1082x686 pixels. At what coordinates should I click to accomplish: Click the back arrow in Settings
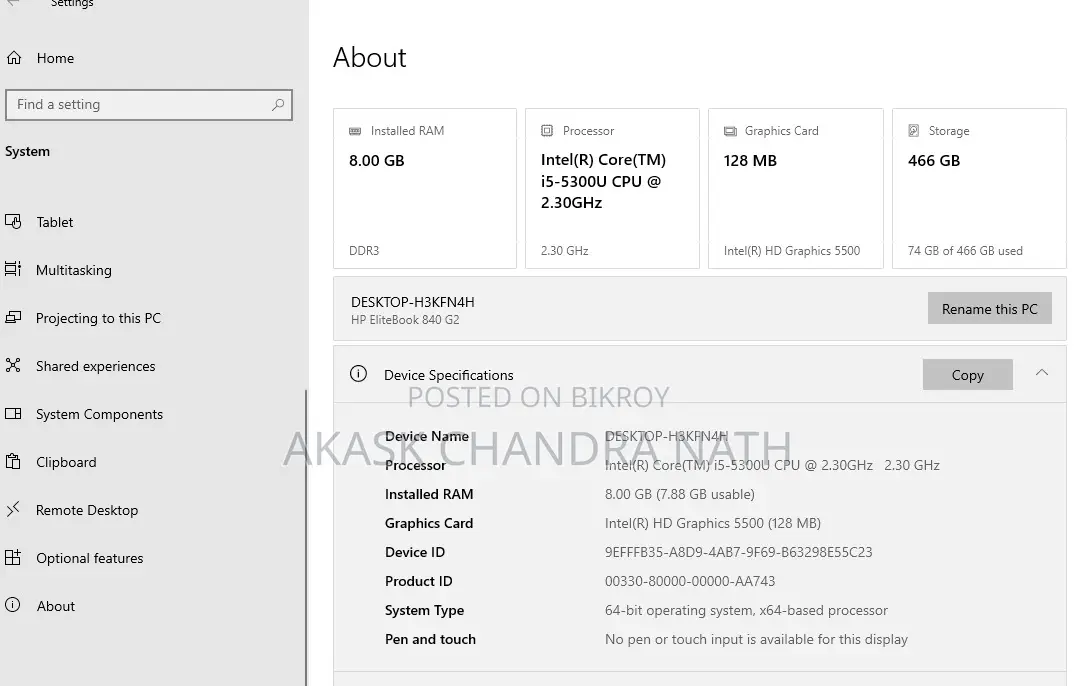[13, 4]
